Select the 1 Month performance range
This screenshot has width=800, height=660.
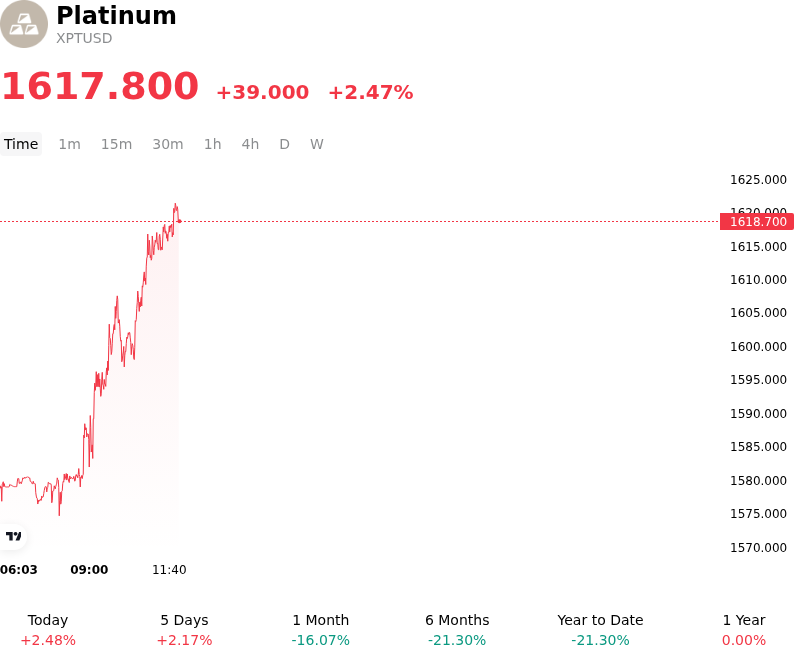320,630
